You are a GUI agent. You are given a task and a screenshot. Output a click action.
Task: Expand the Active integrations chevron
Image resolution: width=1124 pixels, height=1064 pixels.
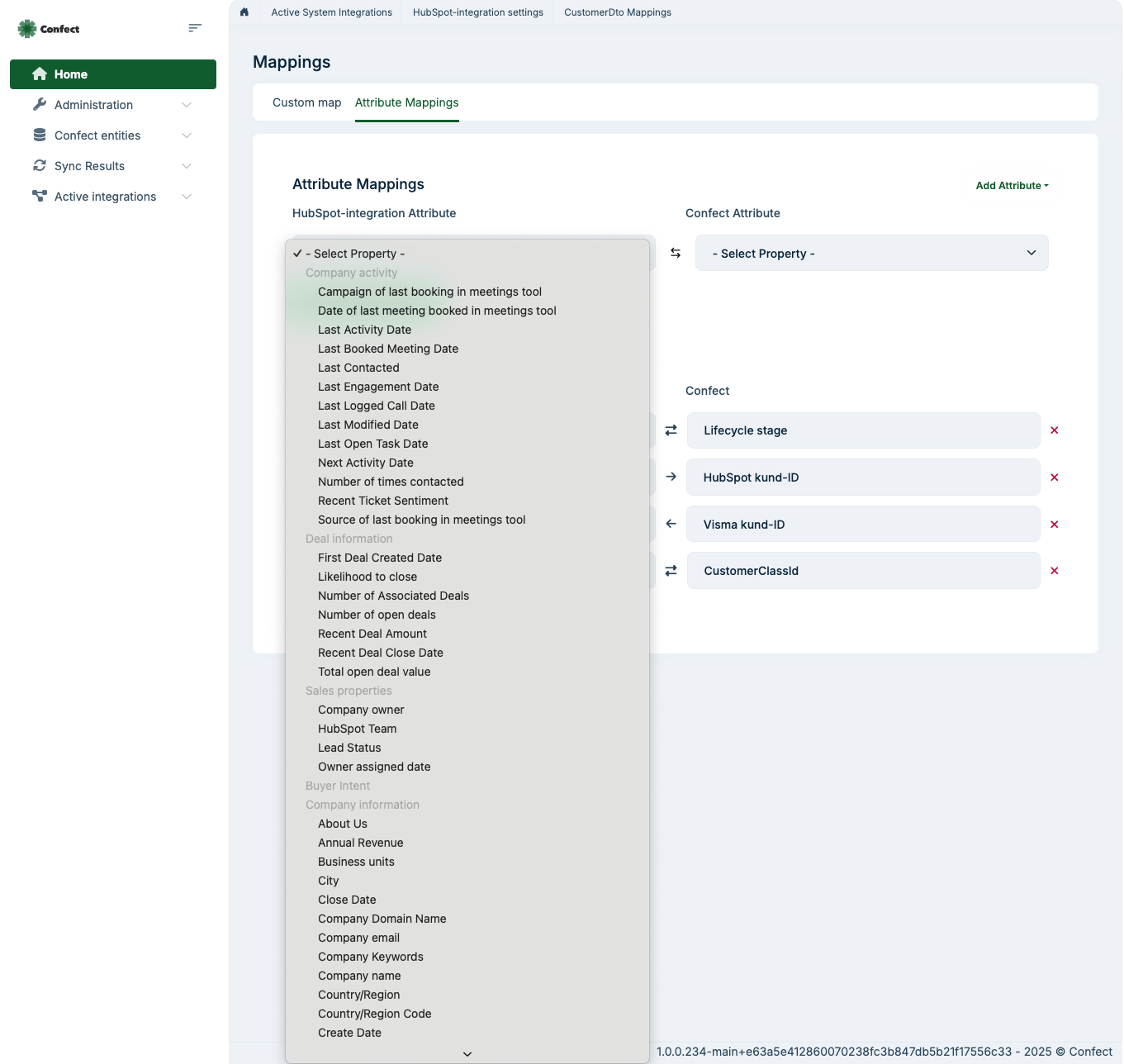click(187, 197)
